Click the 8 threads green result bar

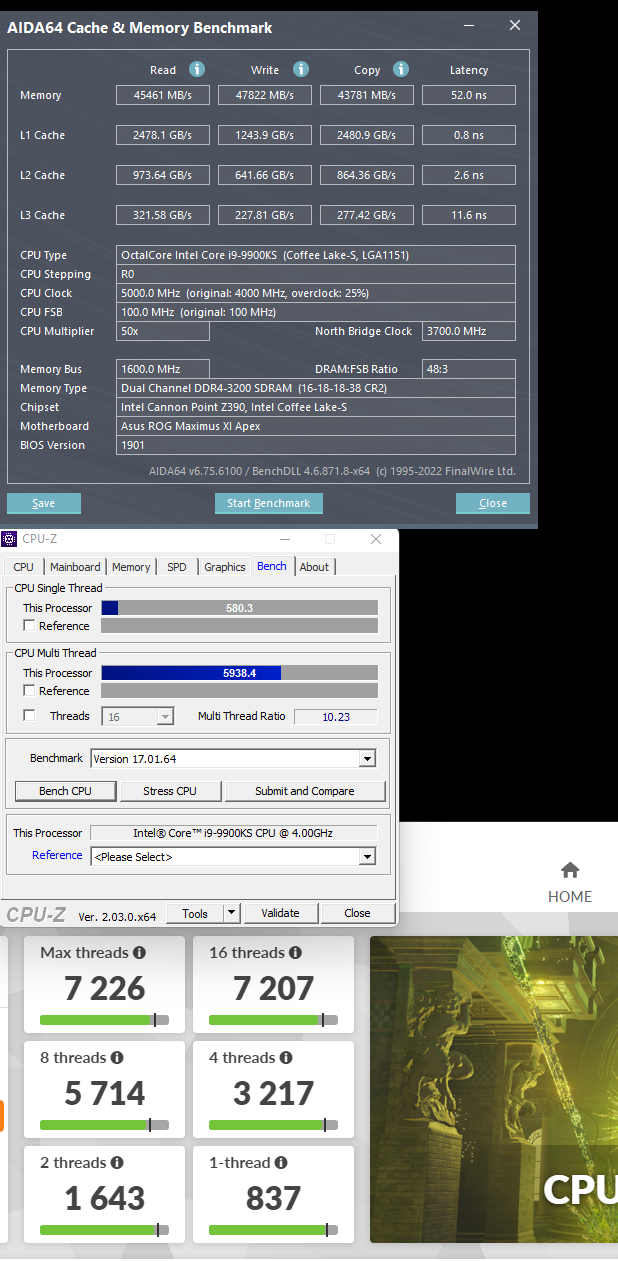pyautogui.click(x=104, y=1125)
